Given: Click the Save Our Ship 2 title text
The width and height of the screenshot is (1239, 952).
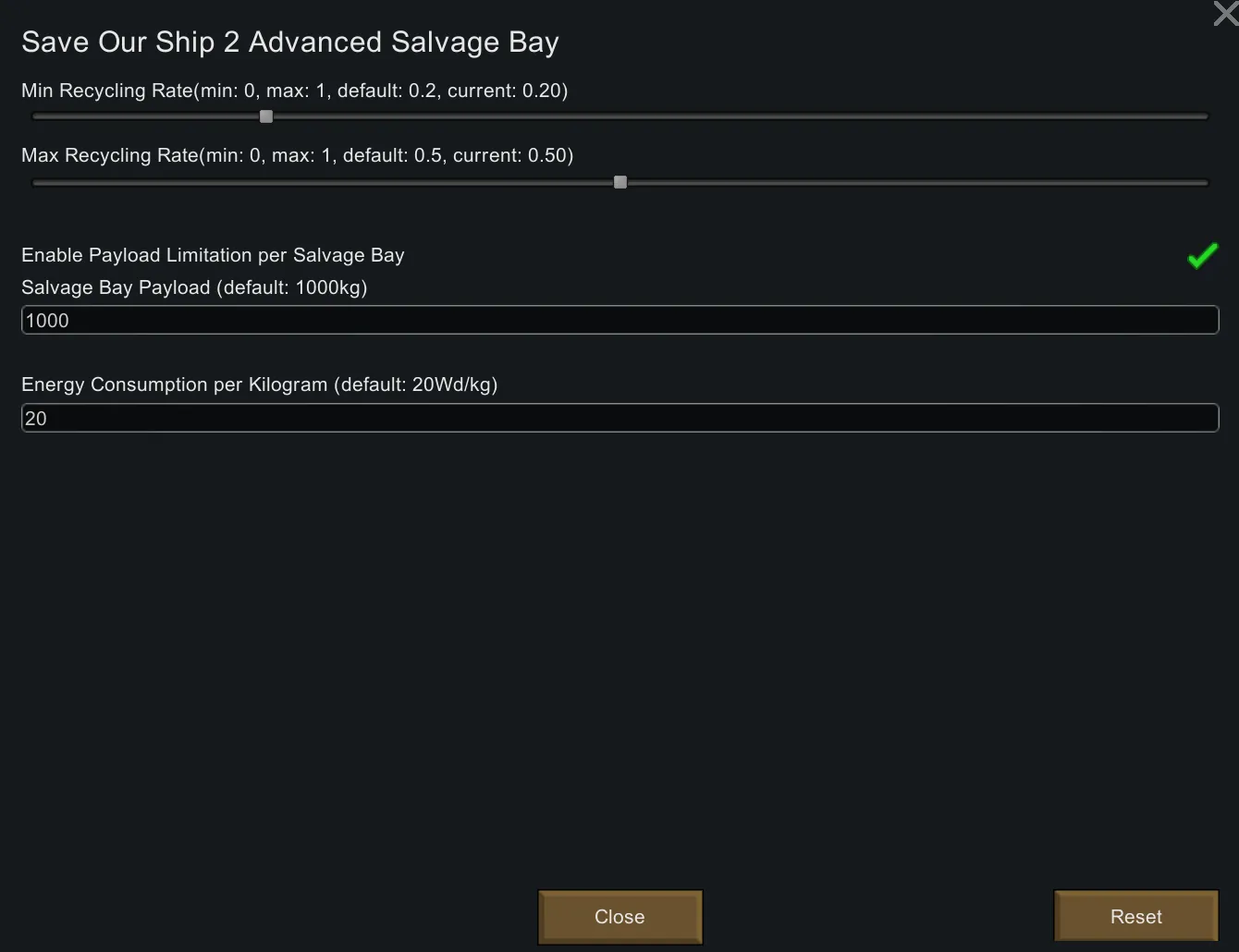Looking at the screenshot, I should point(289,43).
